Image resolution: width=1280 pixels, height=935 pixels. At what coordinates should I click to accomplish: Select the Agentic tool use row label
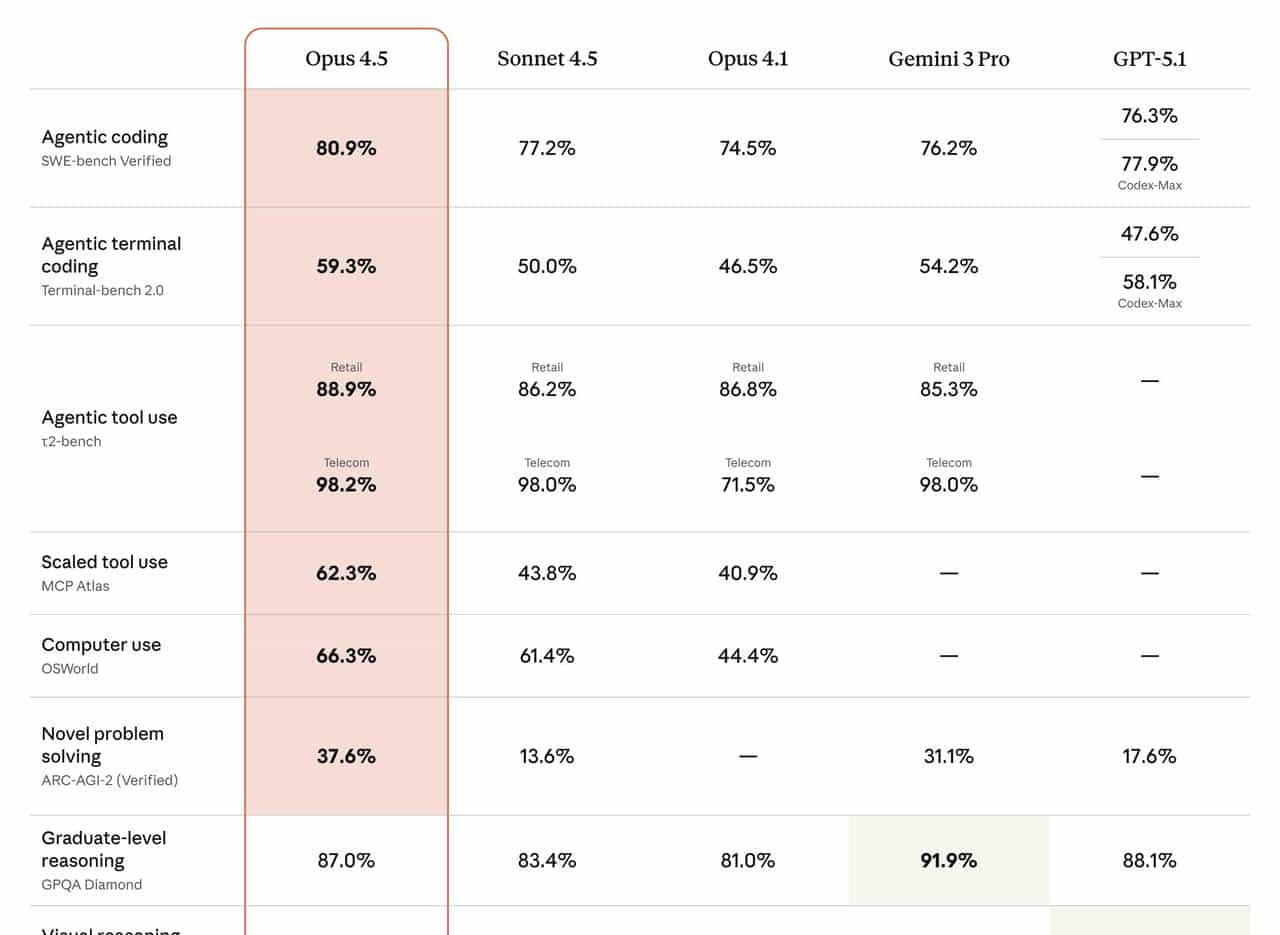(x=109, y=418)
